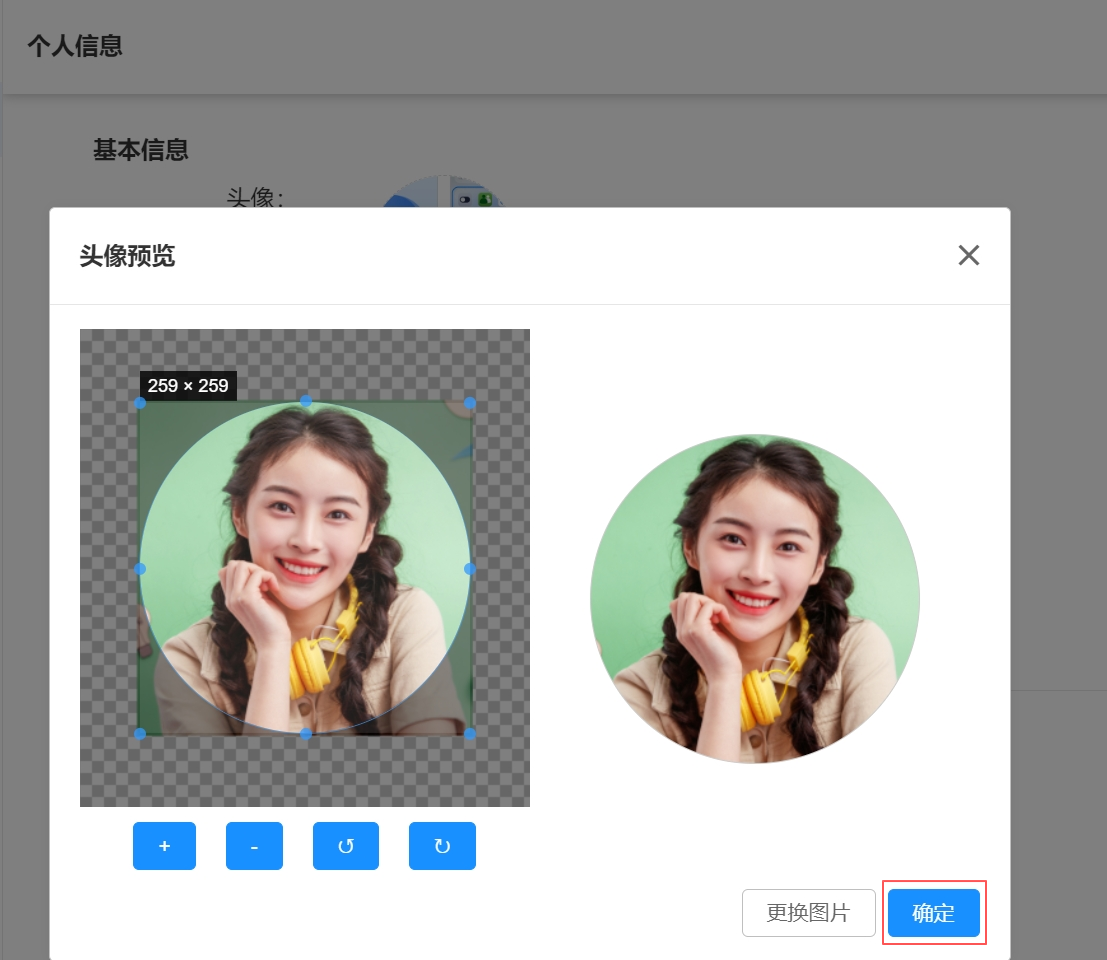This screenshot has width=1107, height=960.
Task: Rotate image counterclockwise
Action: coord(346,846)
